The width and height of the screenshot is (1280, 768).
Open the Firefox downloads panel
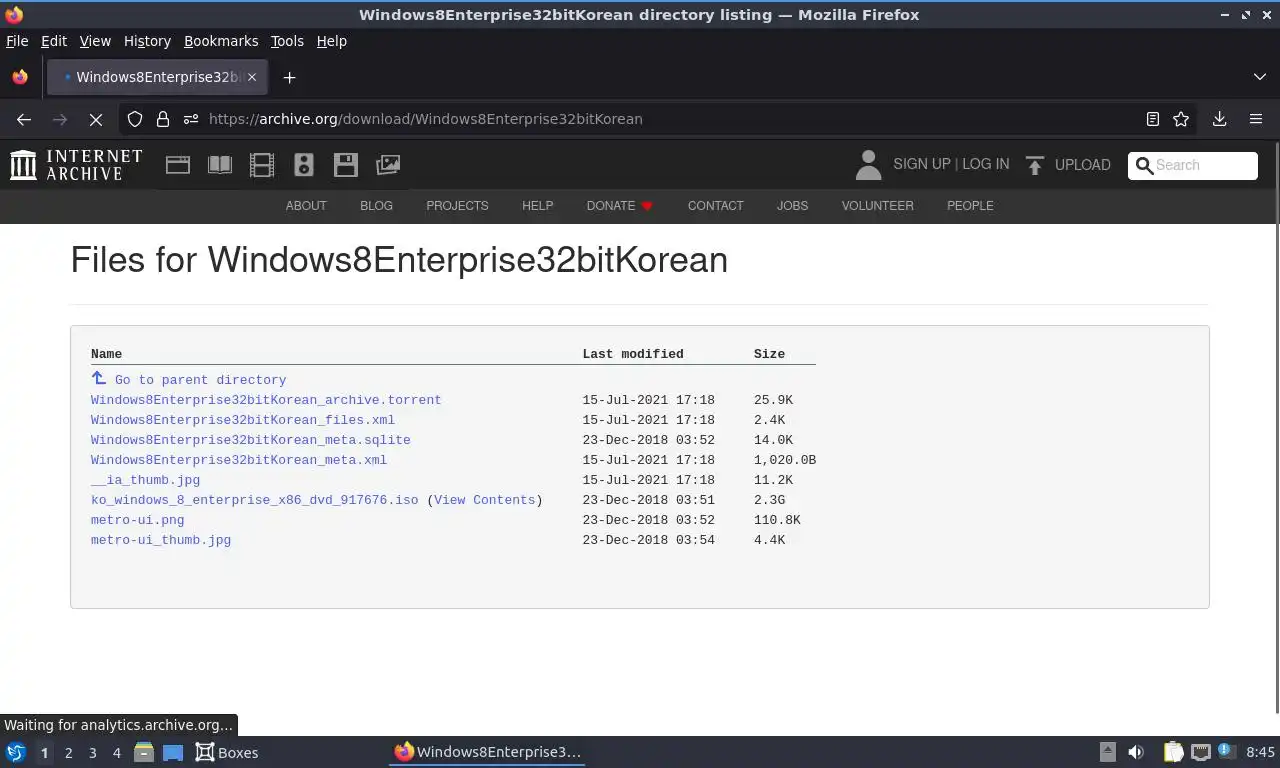pyautogui.click(x=1220, y=119)
